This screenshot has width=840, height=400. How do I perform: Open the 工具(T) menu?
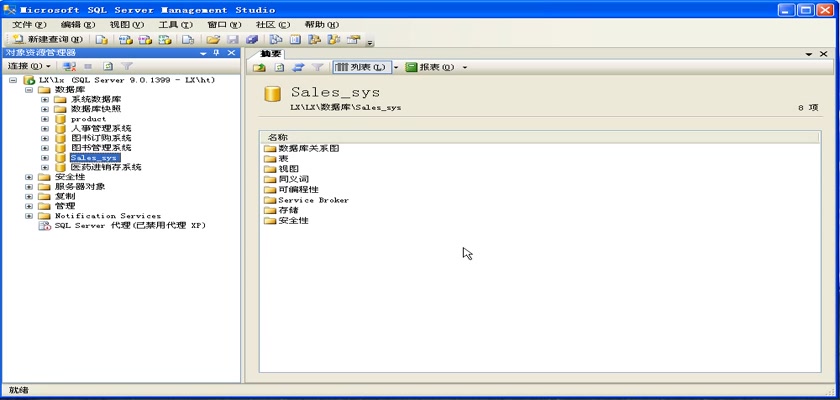176,25
